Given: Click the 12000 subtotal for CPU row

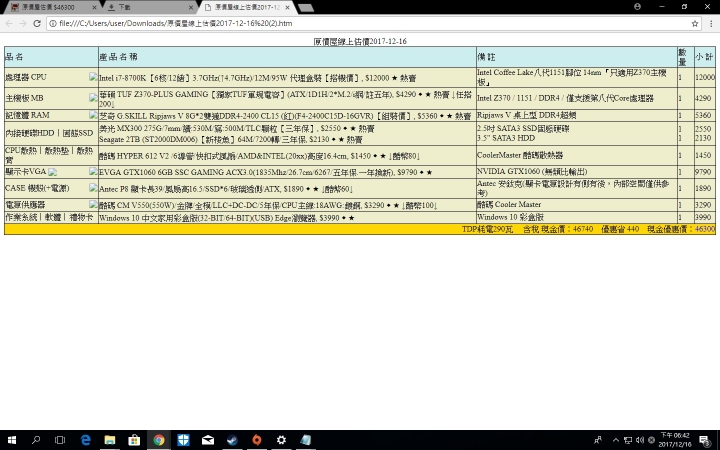Looking at the screenshot, I should (x=705, y=77).
